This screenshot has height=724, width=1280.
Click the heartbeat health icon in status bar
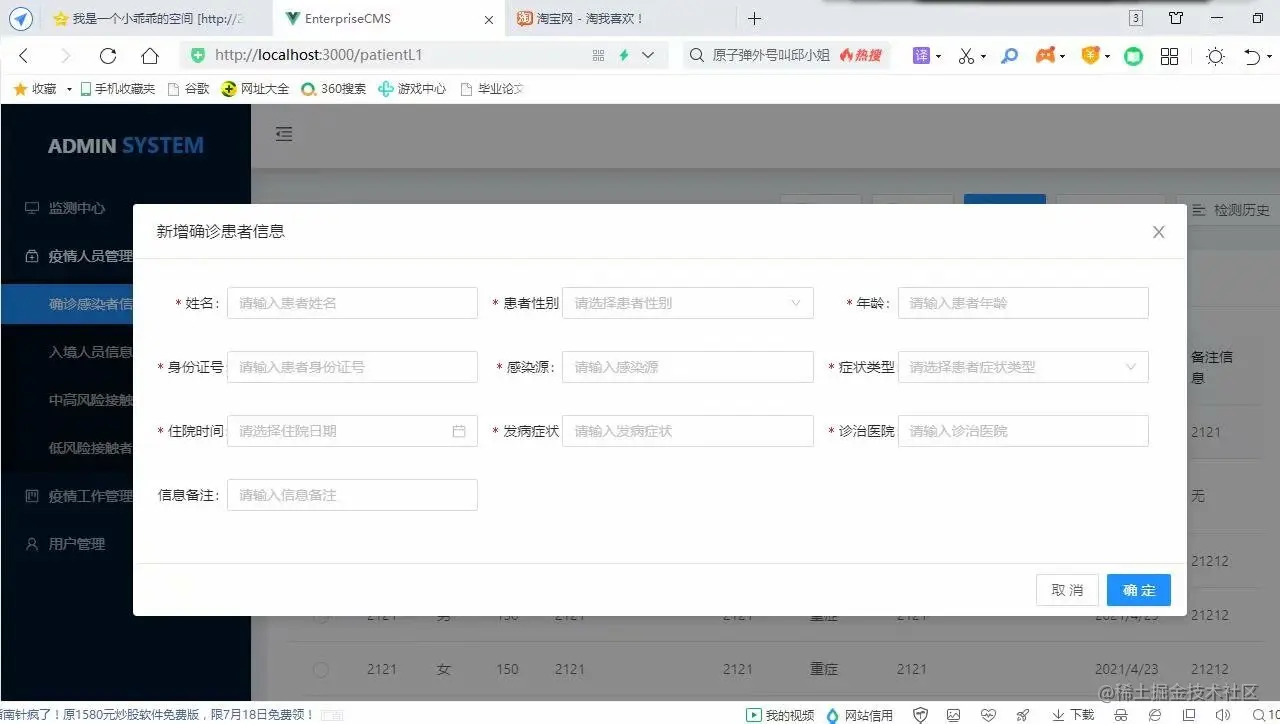click(x=988, y=715)
